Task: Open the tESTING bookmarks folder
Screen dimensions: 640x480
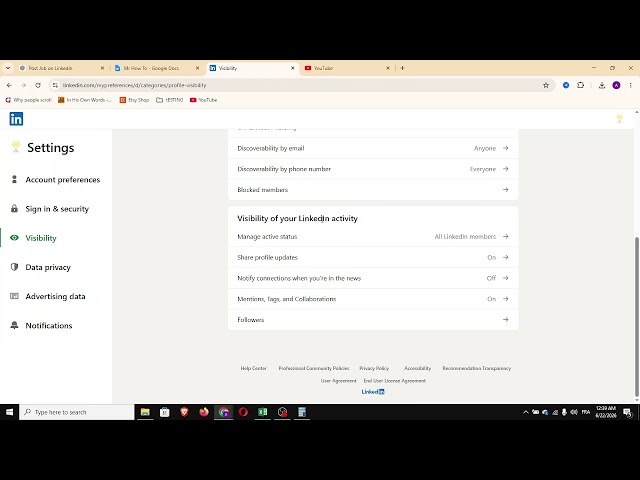Action: pos(170,100)
